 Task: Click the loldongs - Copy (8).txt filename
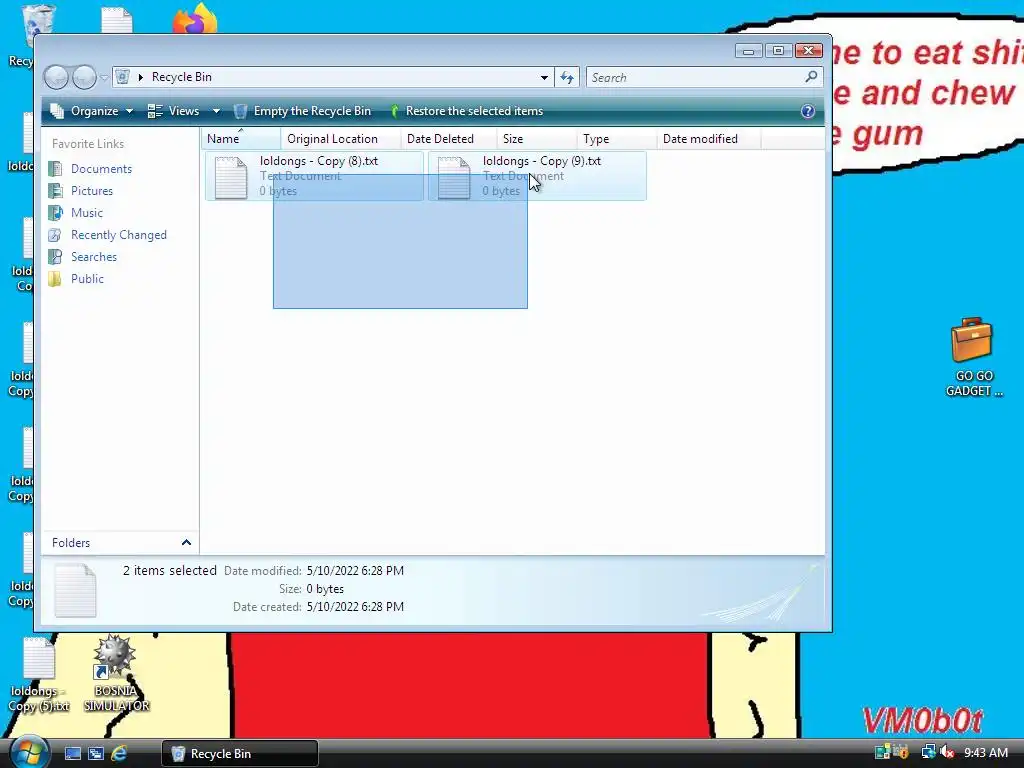tap(319, 161)
